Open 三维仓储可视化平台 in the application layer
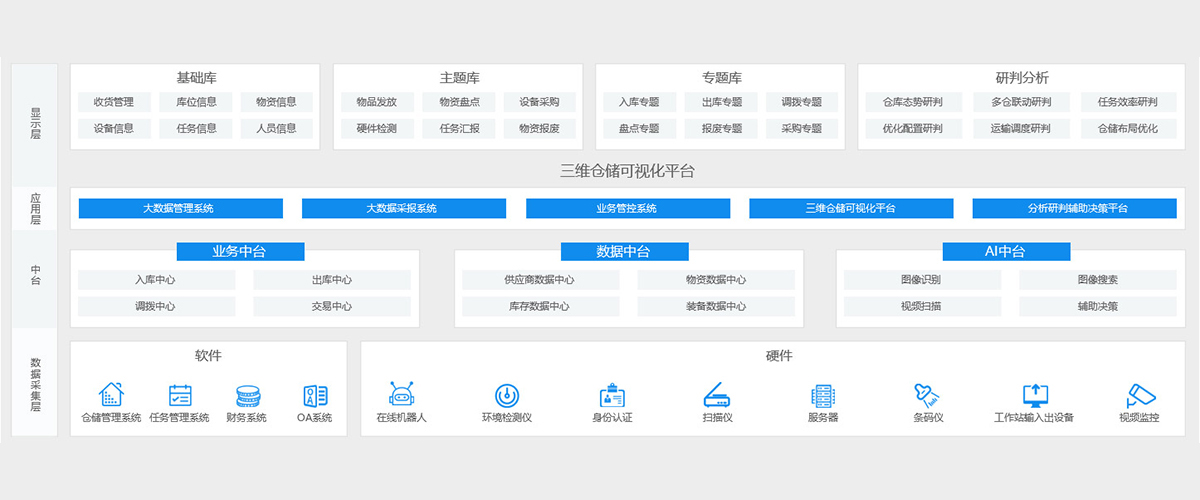1200x500 pixels. 851,208
